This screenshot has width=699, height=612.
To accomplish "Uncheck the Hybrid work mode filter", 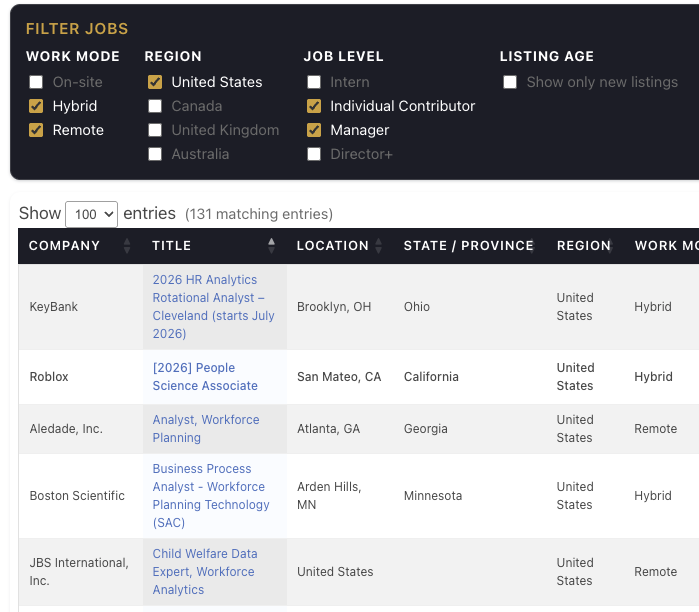I will pos(36,106).
